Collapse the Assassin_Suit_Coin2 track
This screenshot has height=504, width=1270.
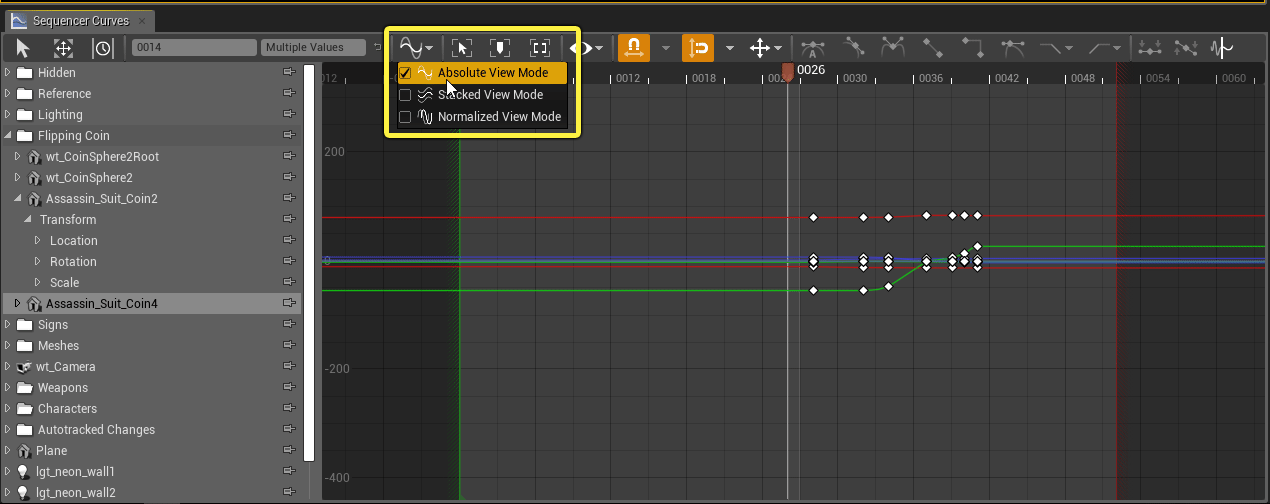[18, 199]
